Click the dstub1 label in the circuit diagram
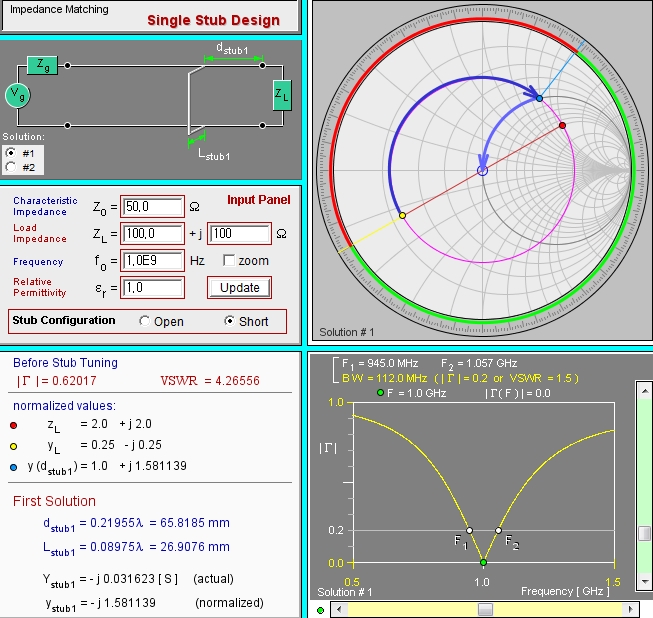 232,48
